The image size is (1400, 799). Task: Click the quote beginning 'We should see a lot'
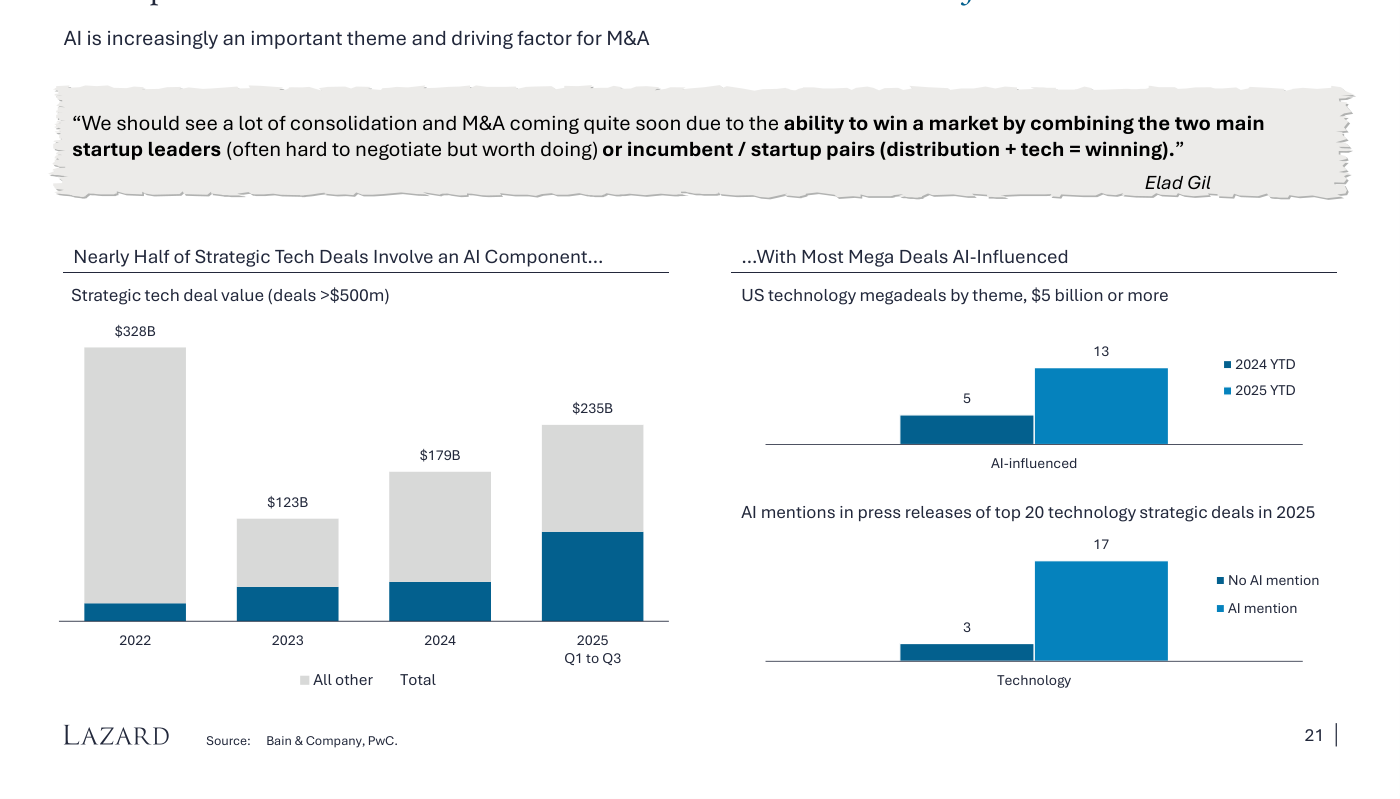pyautogui.click(x=669, y=137)
